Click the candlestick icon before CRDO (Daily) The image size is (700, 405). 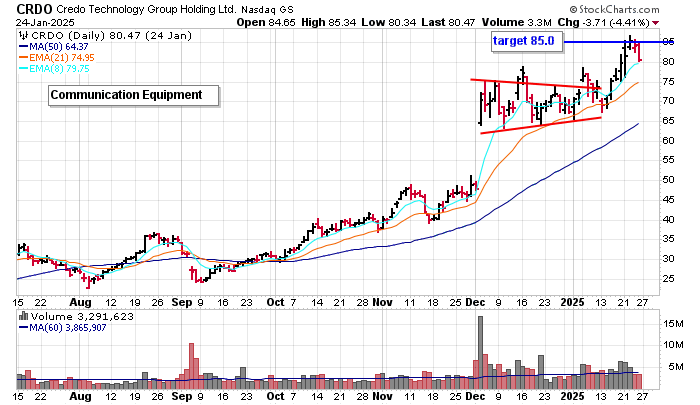pyautogui.click(x=24, y=35)
